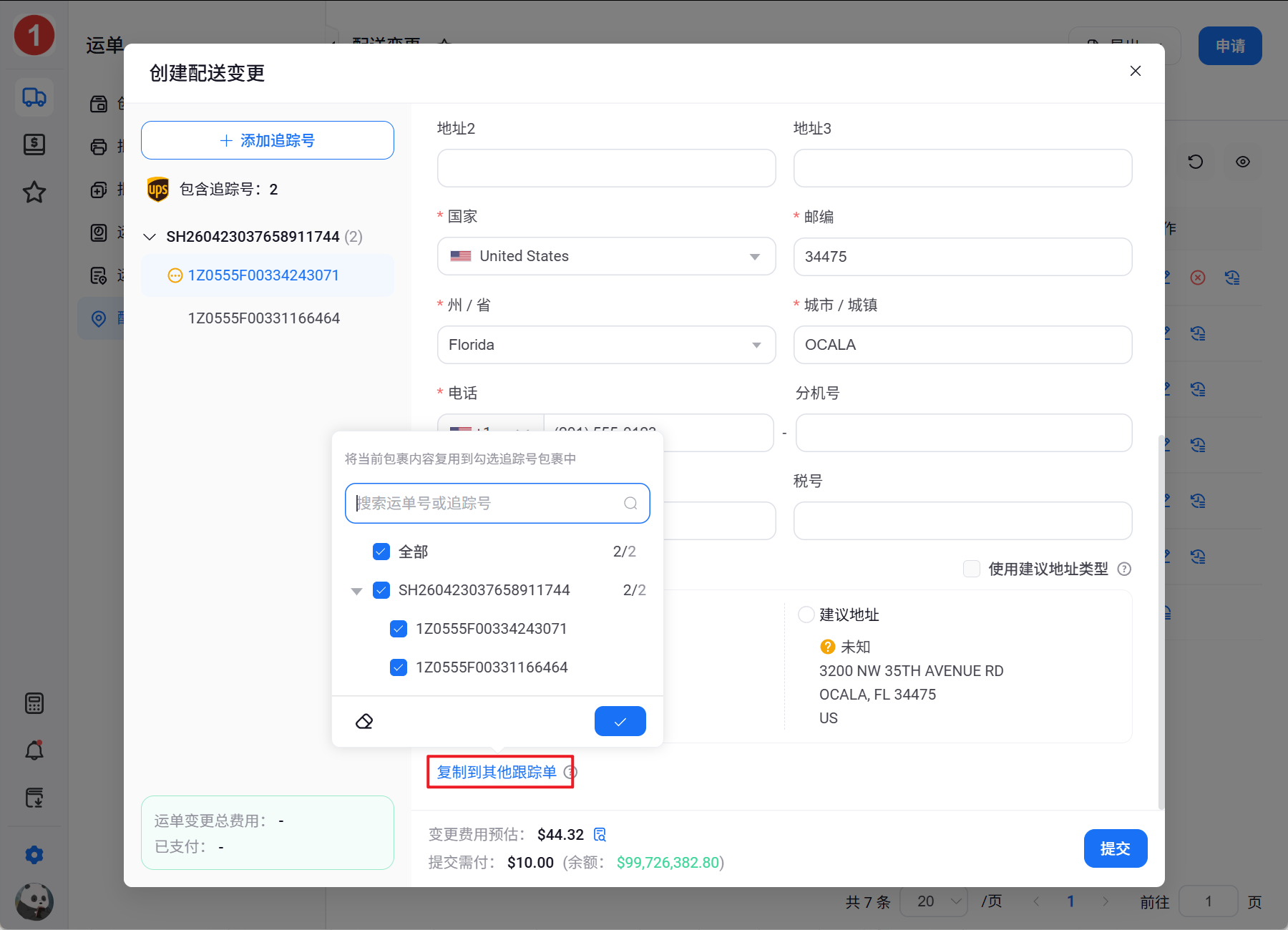Viewport: 1288px width, 930px height.
Task: Click the red logo icon
Action: (x=34, y=35)
